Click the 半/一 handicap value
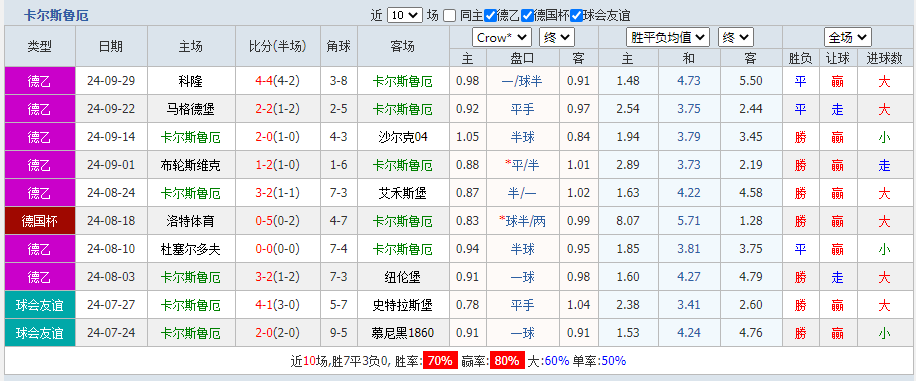Screen dimensions: 916x381 point(522,193)
